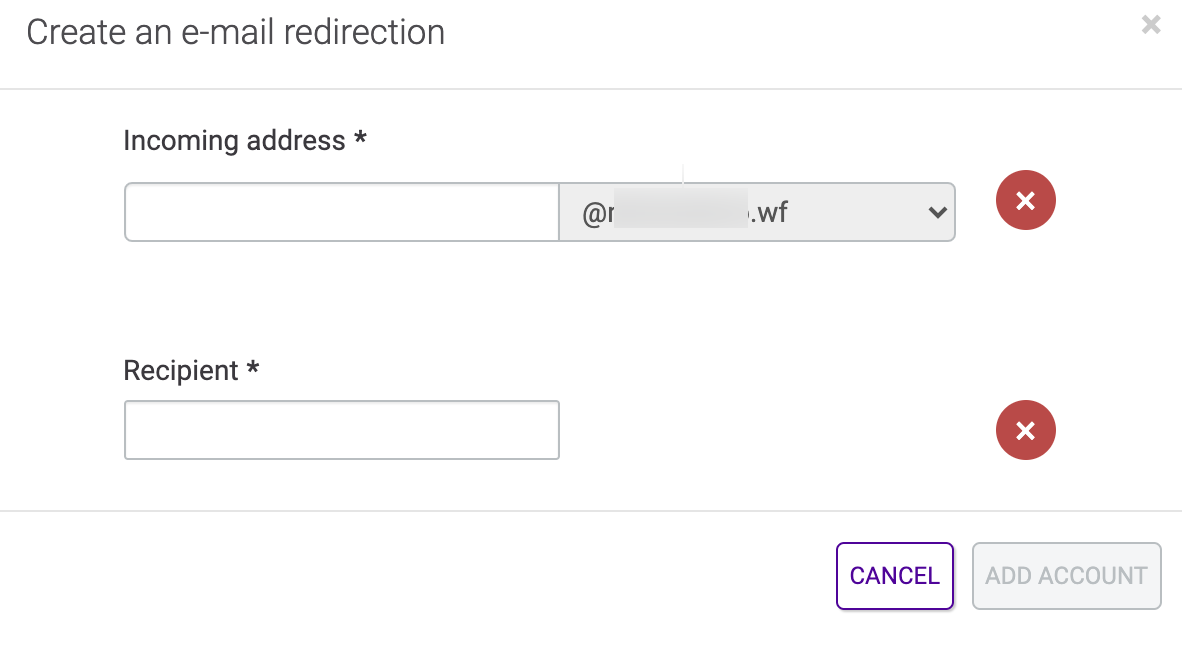Click the ADD ACCOUNT button

pyautogui.click(x=1066, y=576)
